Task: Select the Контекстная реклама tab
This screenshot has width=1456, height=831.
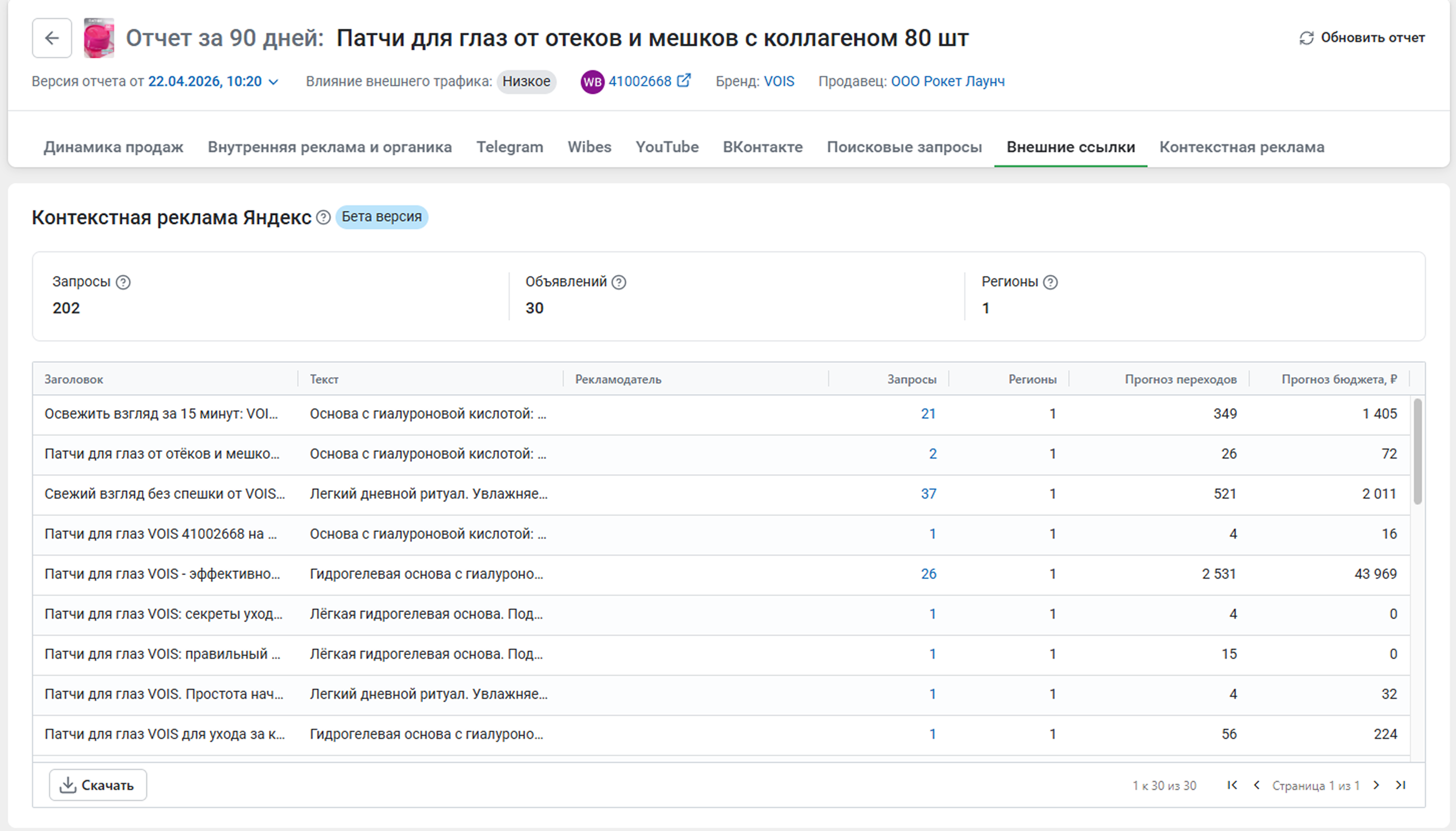Action: pos(1241,147)
